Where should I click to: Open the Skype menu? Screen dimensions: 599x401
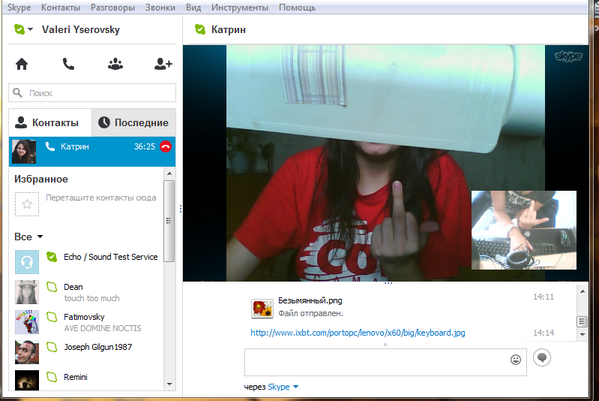19,8
